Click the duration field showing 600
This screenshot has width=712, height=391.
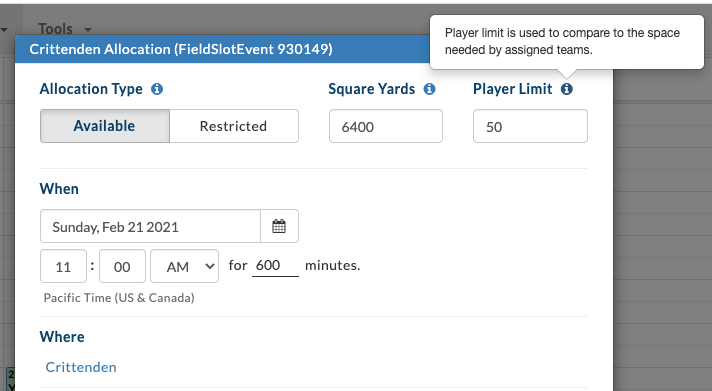tap(275, 265)
